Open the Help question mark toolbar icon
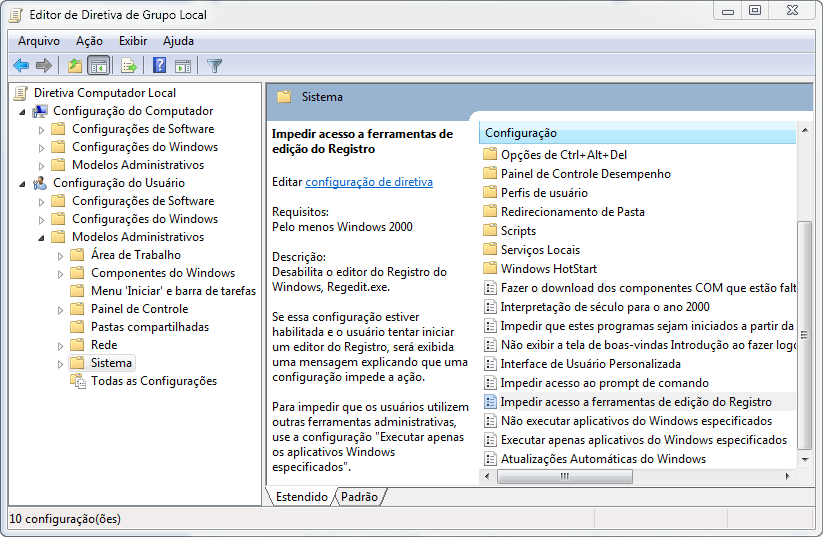This screenshot has width=823, height=537. [160, 66]
